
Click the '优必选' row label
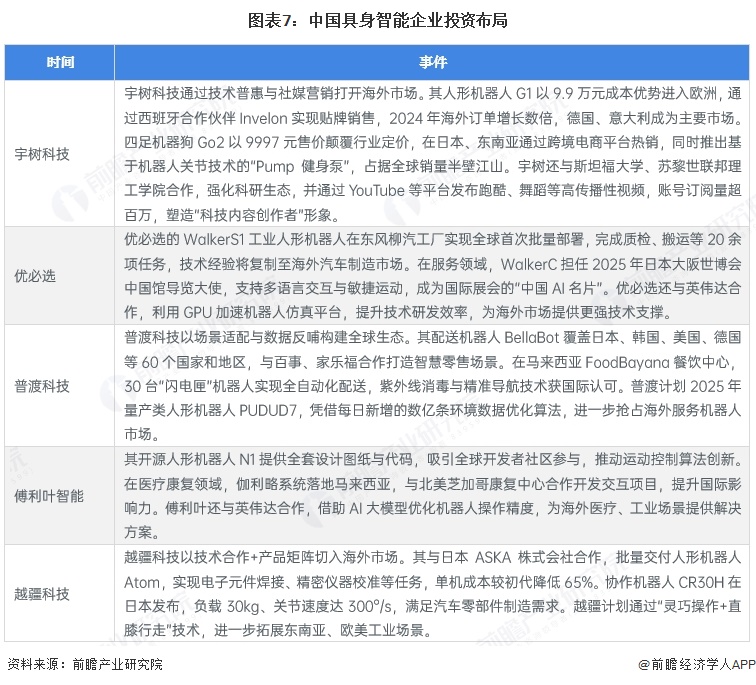(x=35, y=276)
